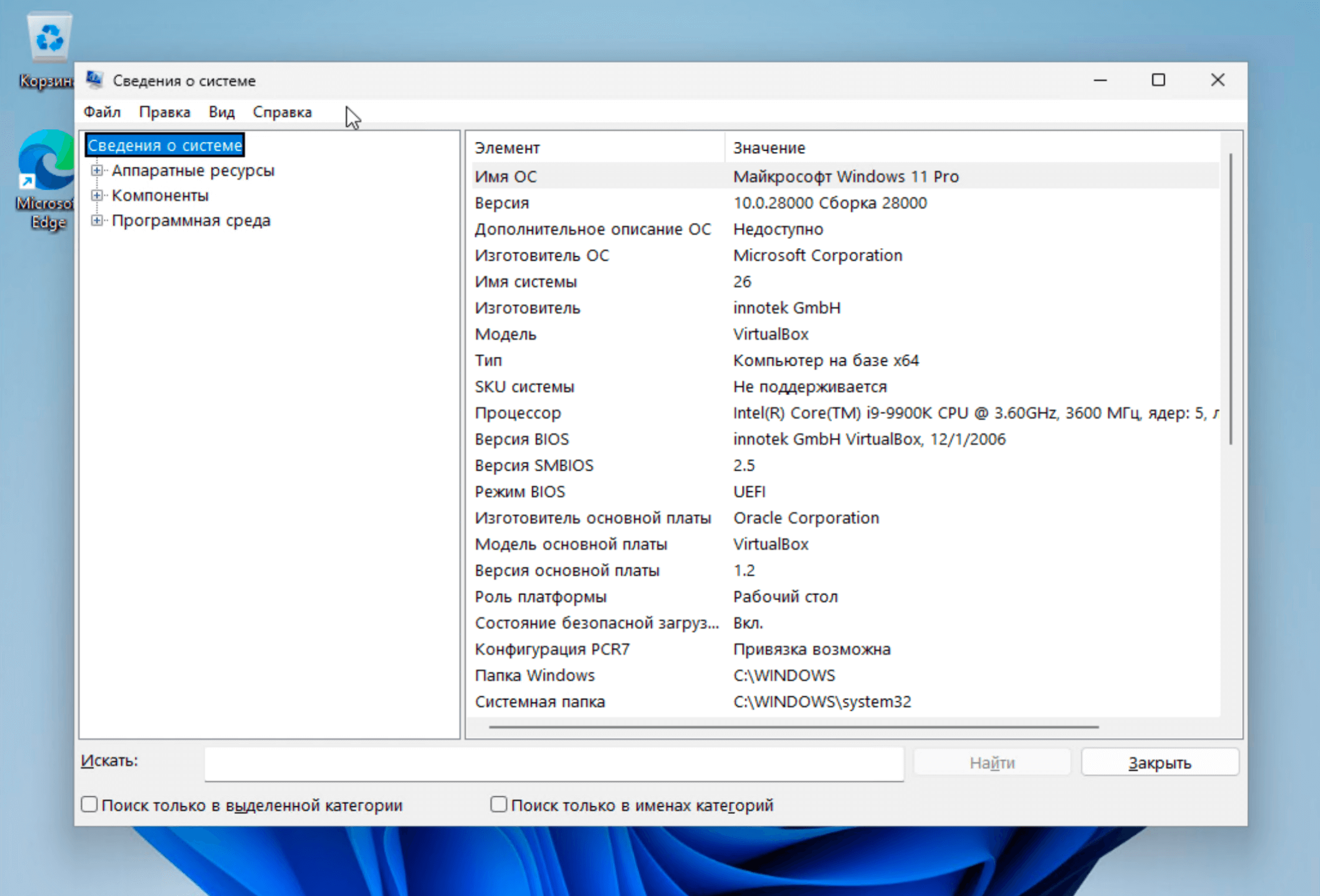
Task: Open the Справка menu
Action: pos(282,112)
